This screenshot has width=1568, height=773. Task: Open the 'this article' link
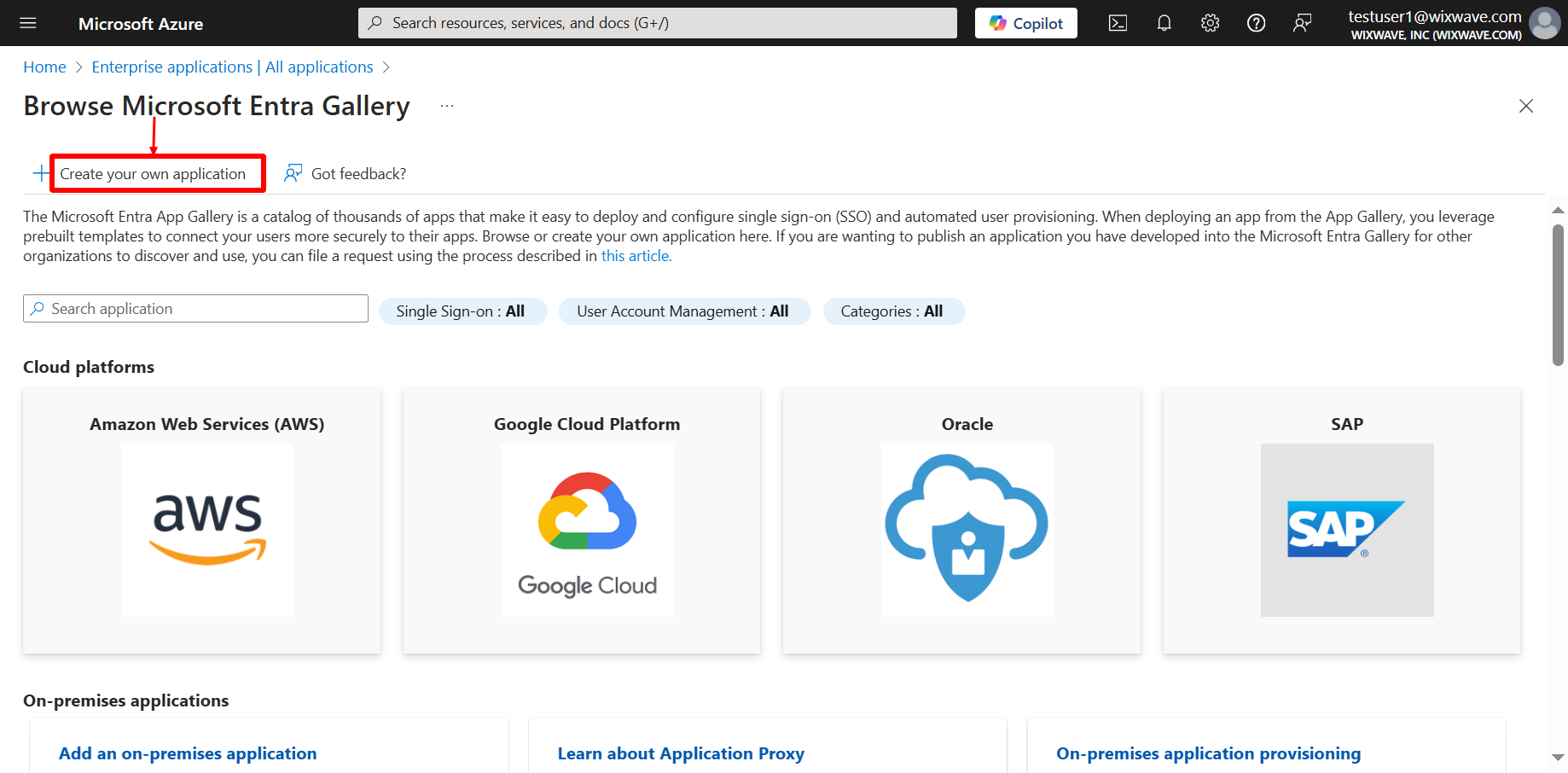pyautogui.click(x=636, y=256)
